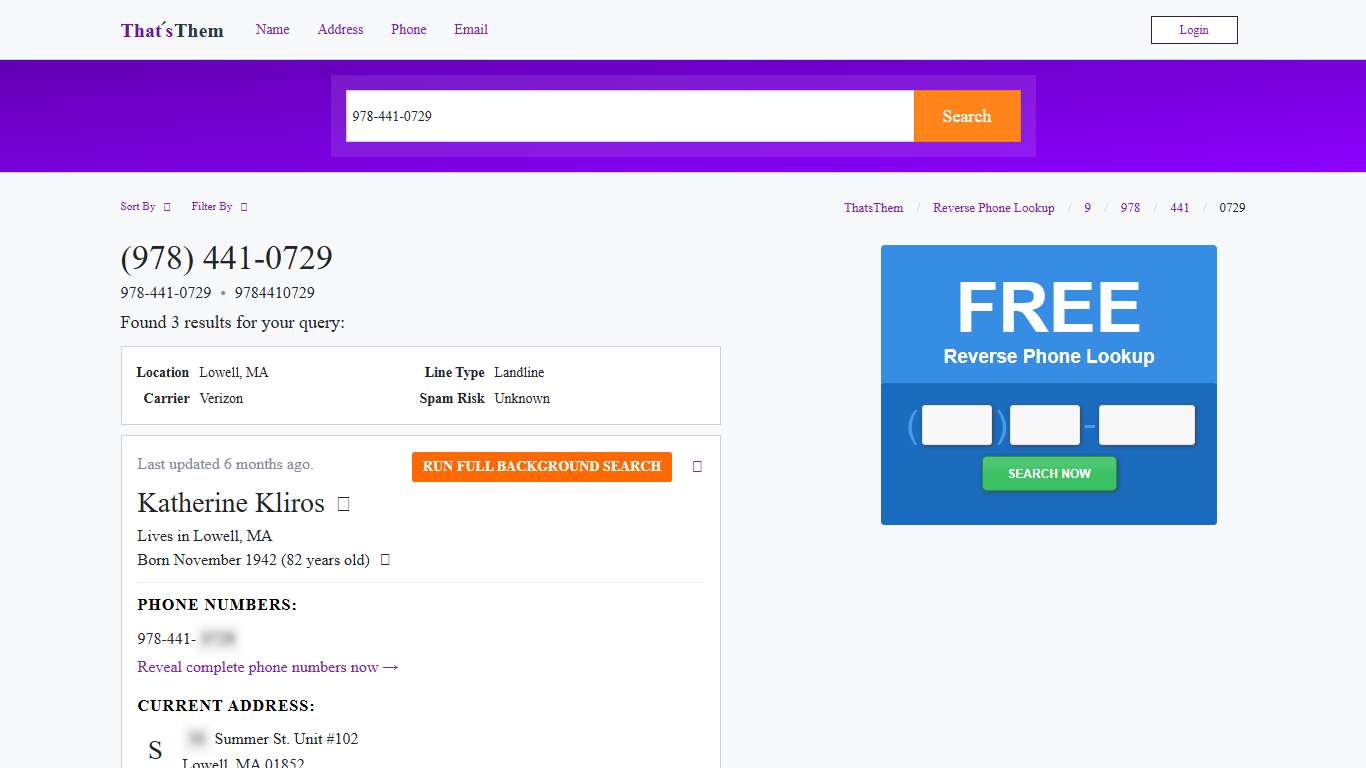Run full background search
This screenshot has width=1366, height=768.
point(541,467)
